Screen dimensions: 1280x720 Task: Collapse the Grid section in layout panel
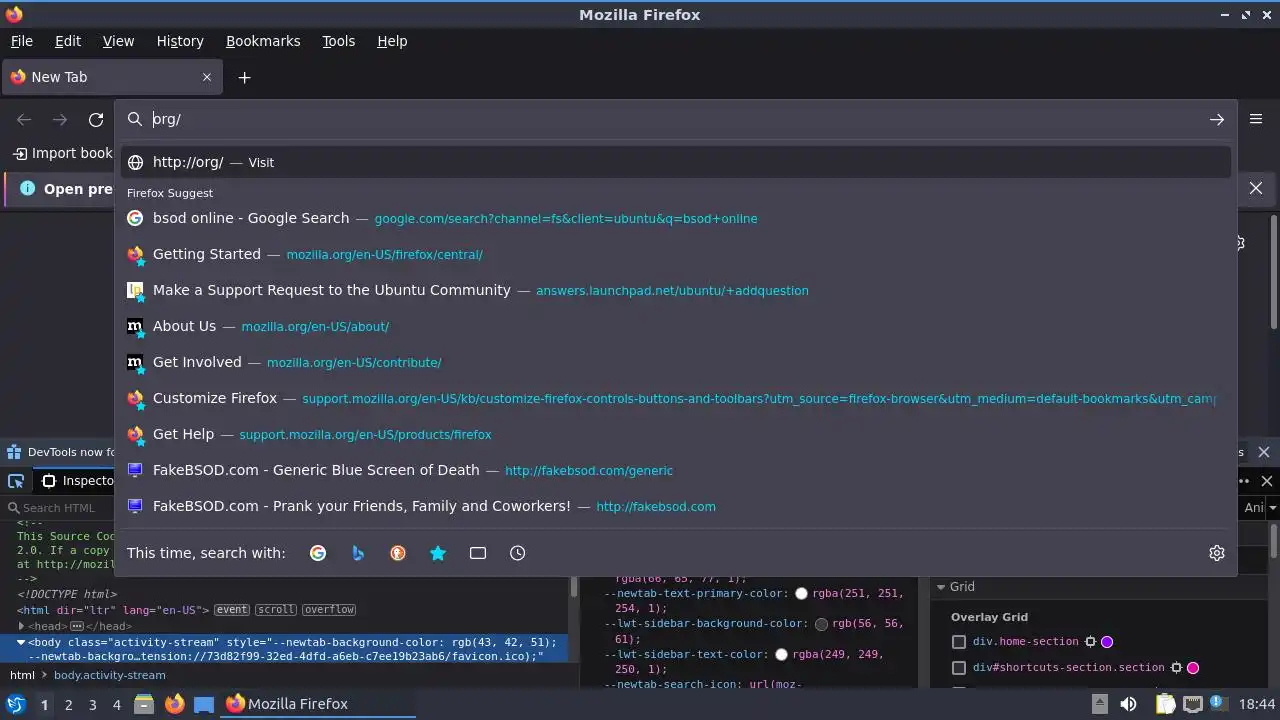[941, 587]
